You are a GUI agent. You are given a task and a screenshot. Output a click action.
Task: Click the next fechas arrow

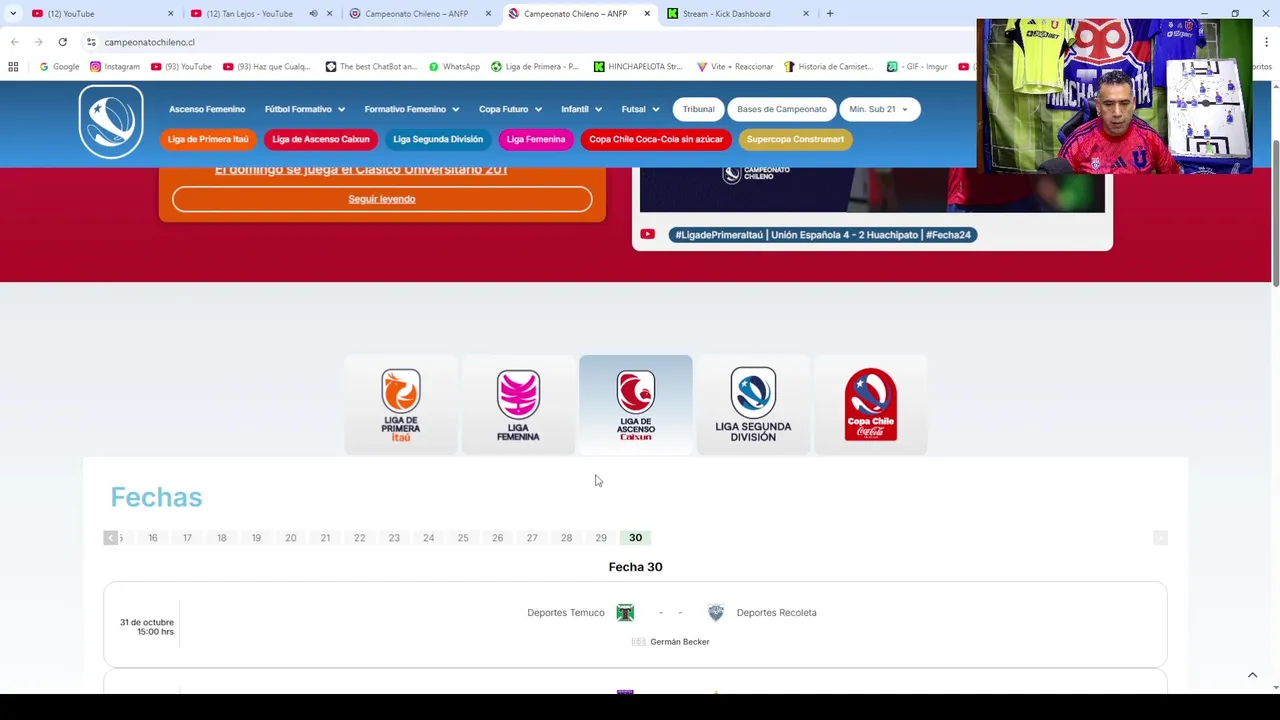coord(1160,538)
